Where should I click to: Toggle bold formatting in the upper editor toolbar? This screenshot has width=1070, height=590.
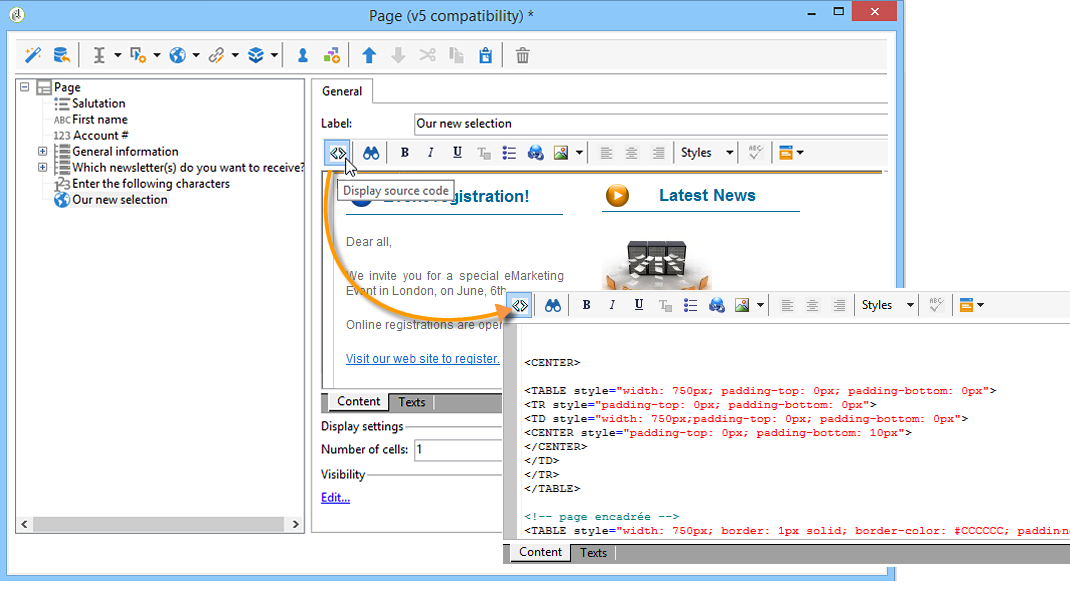coord(405,153)
